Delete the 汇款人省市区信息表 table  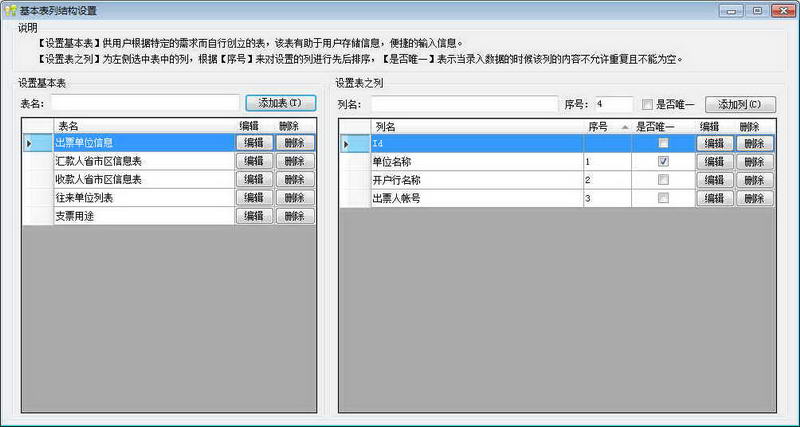coord(294,161)
